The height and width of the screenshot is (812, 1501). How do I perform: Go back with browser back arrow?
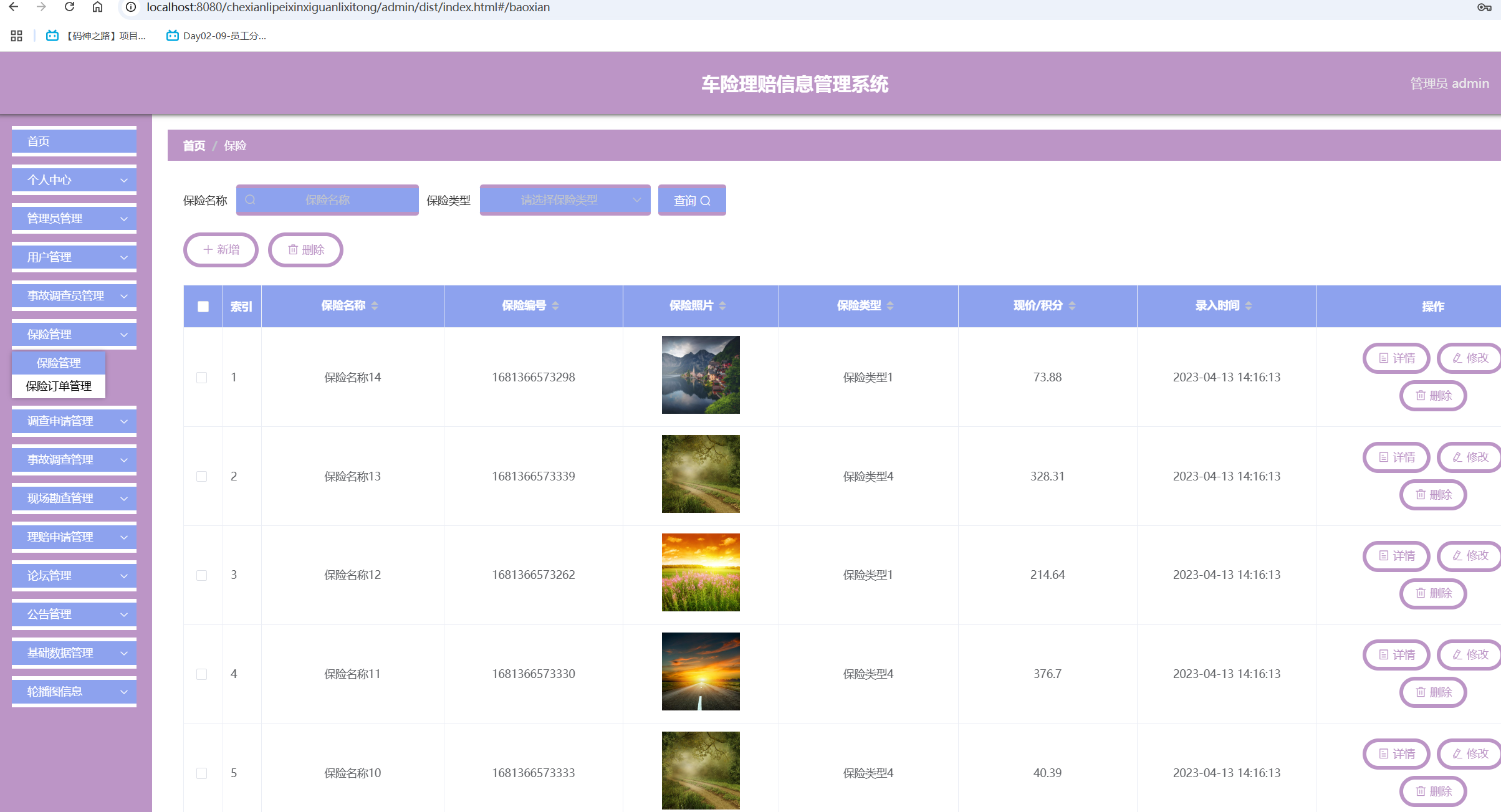click(x=14, y=7)
